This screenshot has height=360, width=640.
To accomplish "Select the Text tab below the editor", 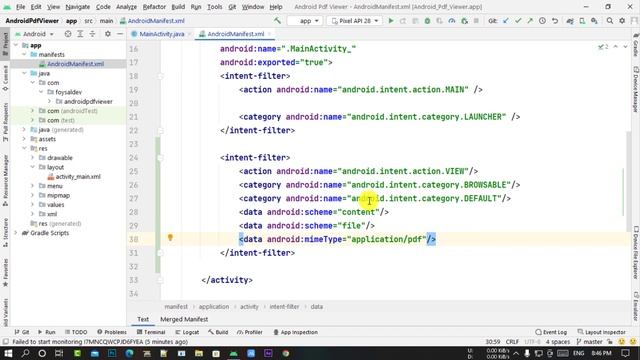I will tap(143, 319).
